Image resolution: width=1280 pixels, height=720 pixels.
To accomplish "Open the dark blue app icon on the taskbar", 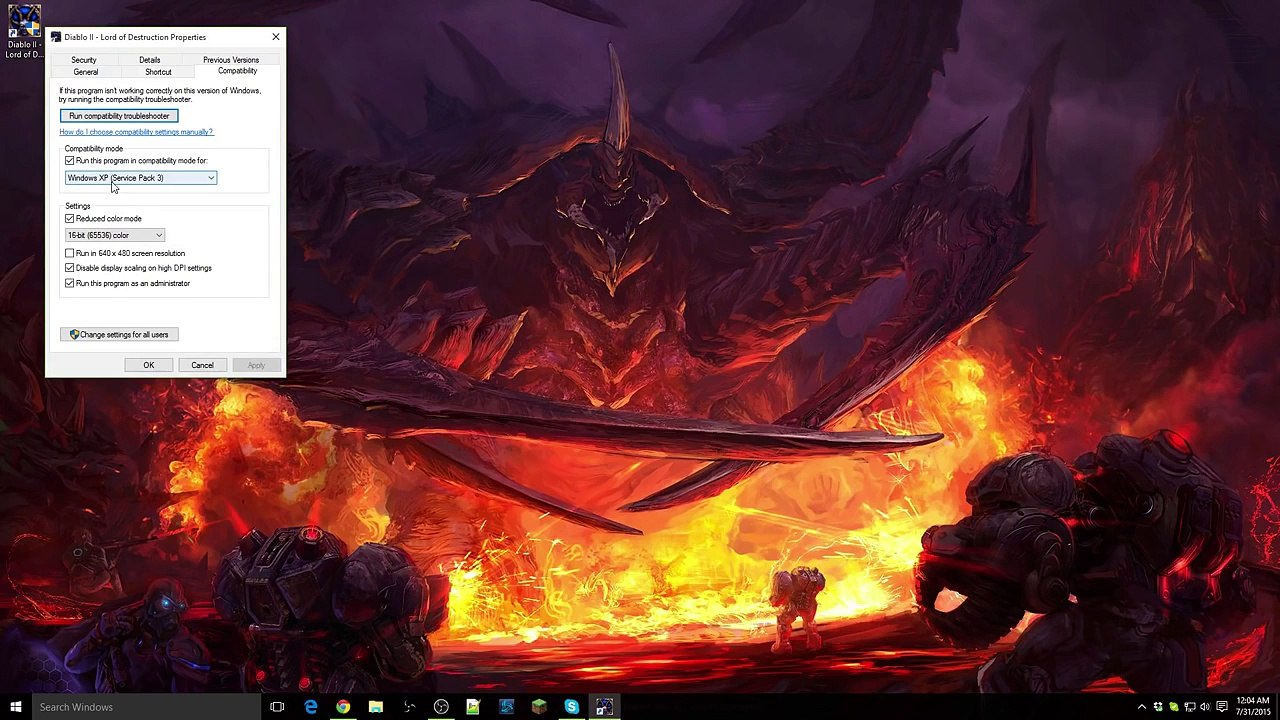I will [507, 707].
